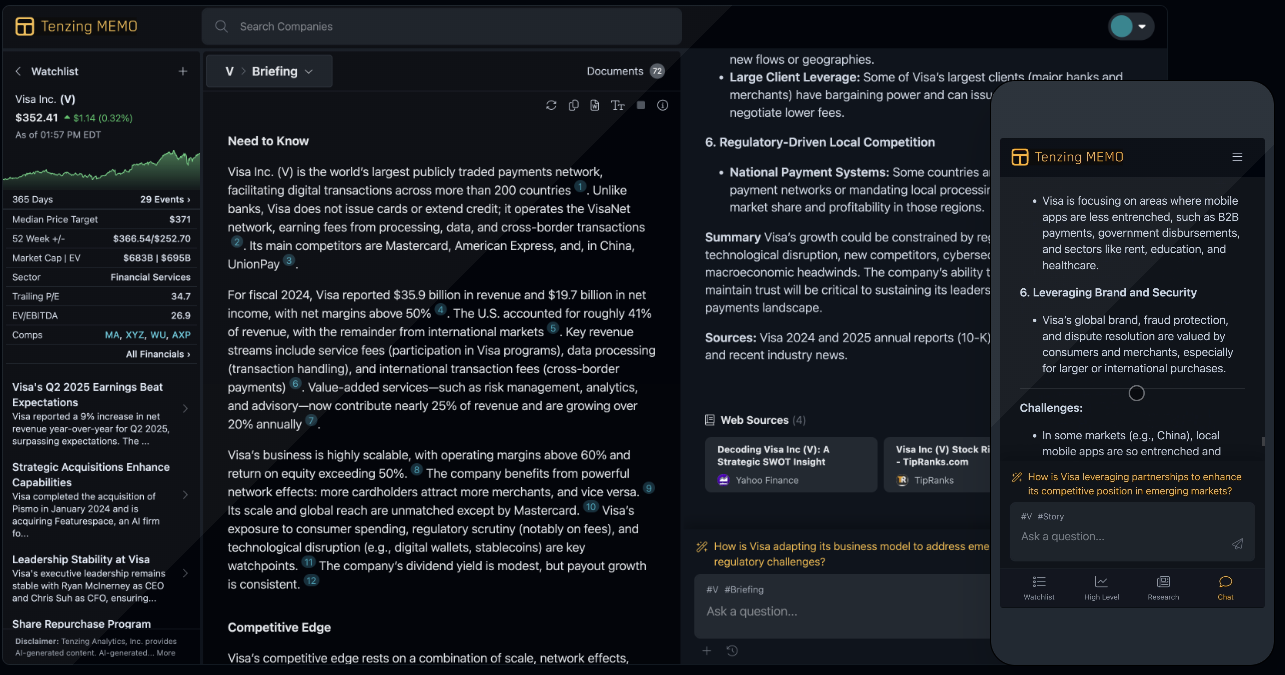Switch to the Research tab on mobile
The image size is (1285, 675).
1163,587
